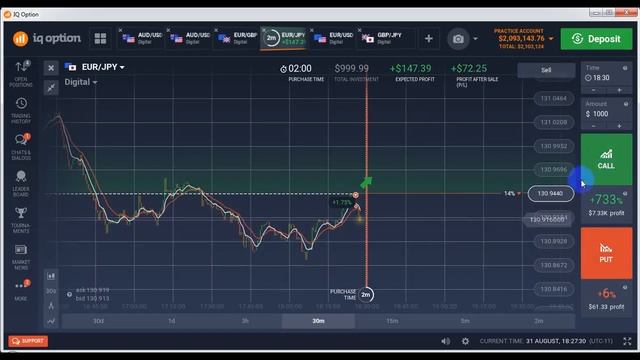Click the Sell button
The height and width of the screenshot is (360, 640).
click(546, 70)
